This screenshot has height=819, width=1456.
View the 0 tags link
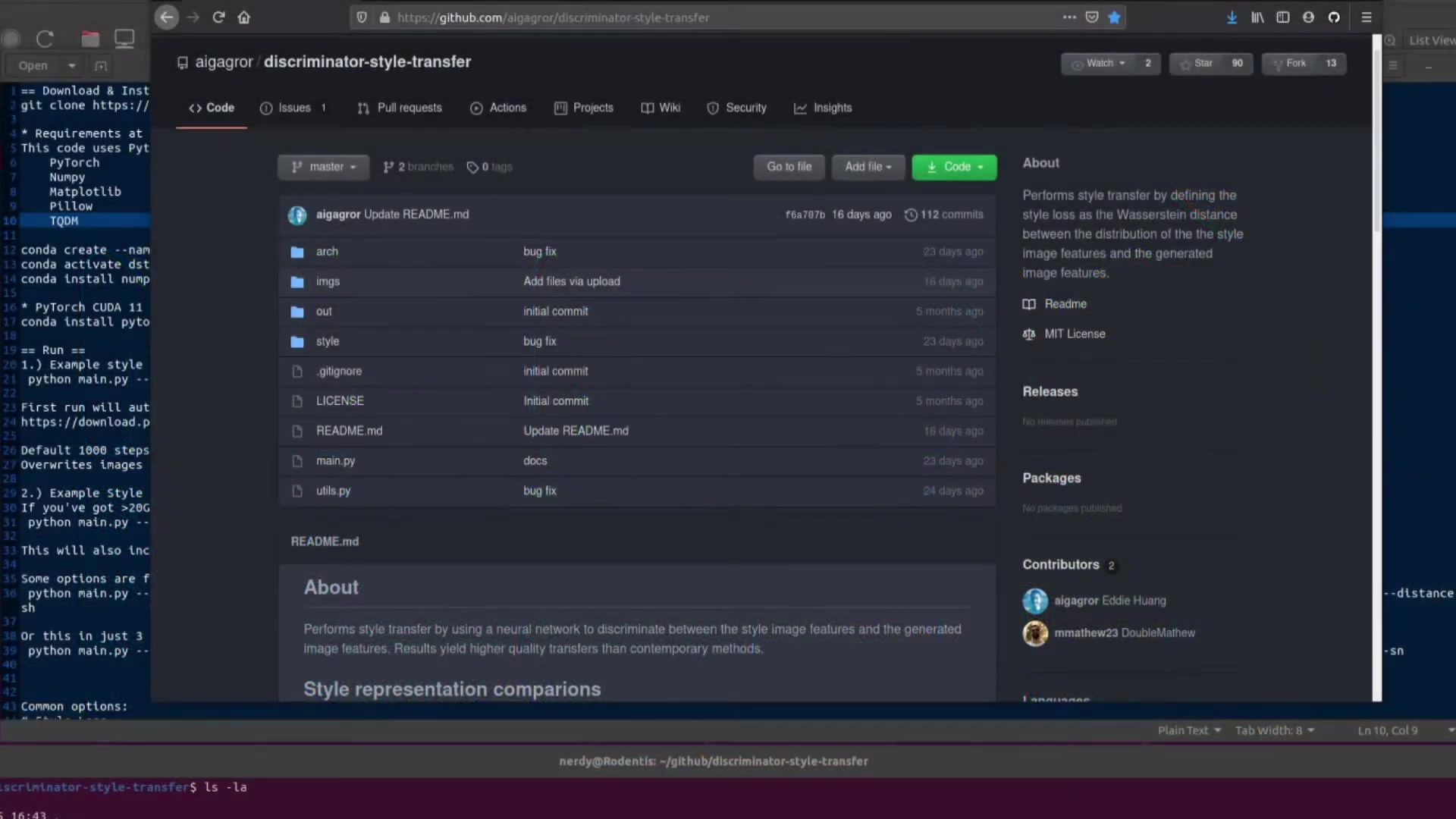(x=489, y=167)
